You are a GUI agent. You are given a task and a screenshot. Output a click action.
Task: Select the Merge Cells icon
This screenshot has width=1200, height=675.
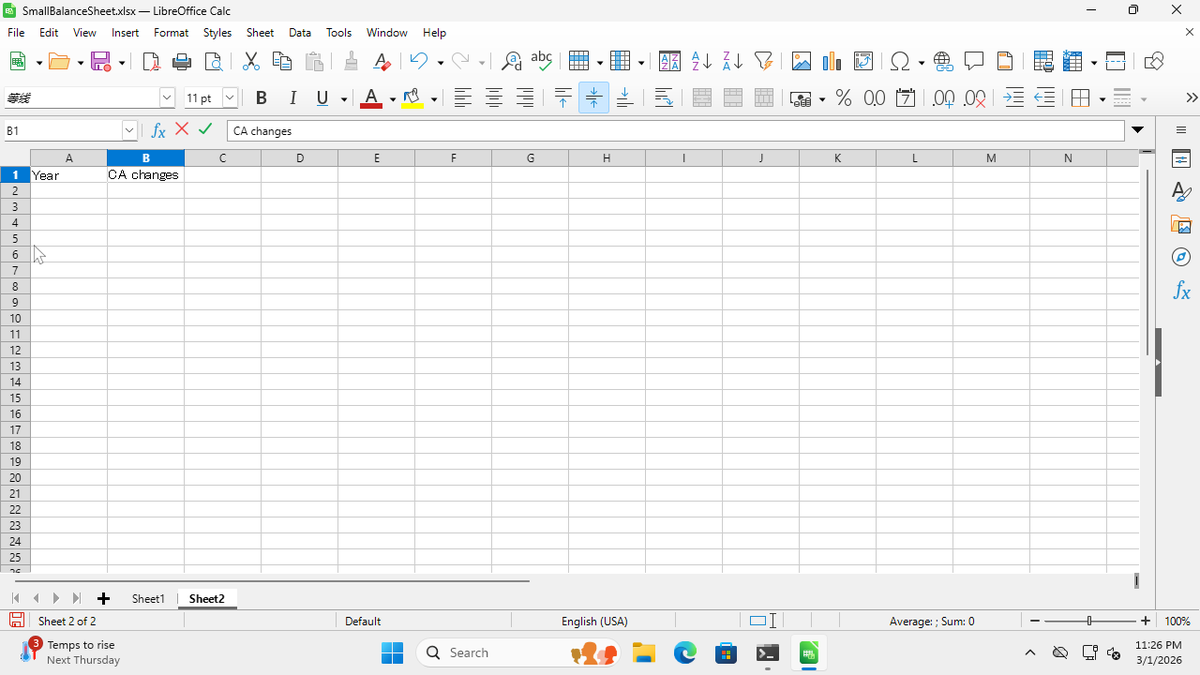732,97
